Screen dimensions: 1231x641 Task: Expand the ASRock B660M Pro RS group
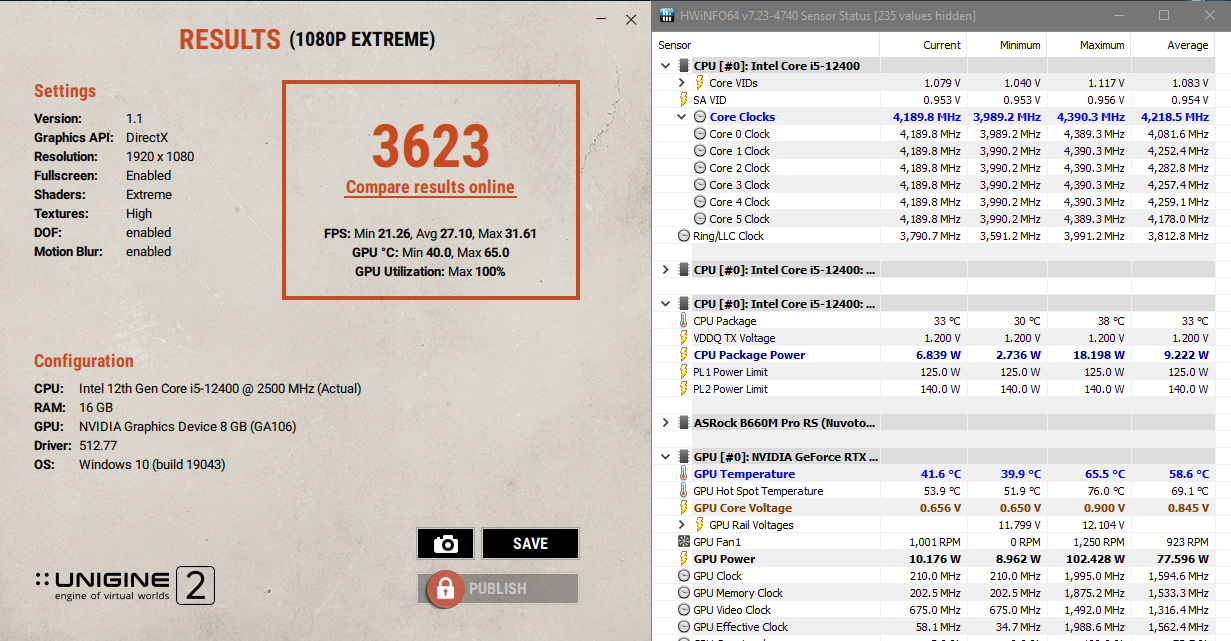pyautogui.click(x=666, y=423)
